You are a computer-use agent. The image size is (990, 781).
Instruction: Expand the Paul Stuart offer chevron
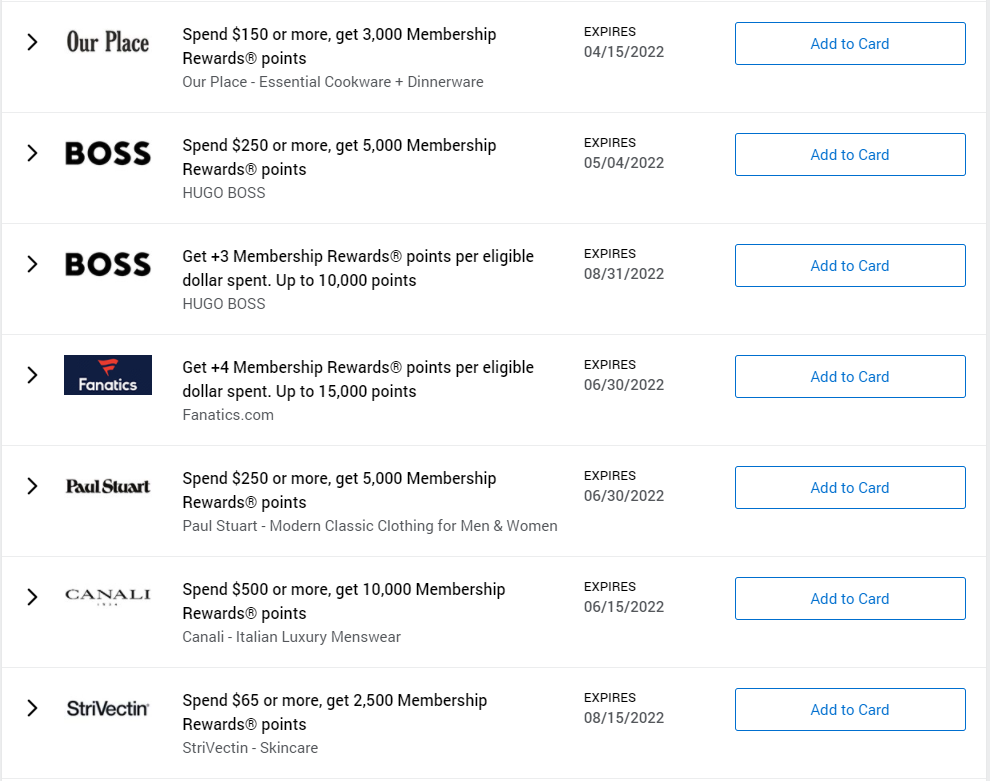[x=32, y=487]
